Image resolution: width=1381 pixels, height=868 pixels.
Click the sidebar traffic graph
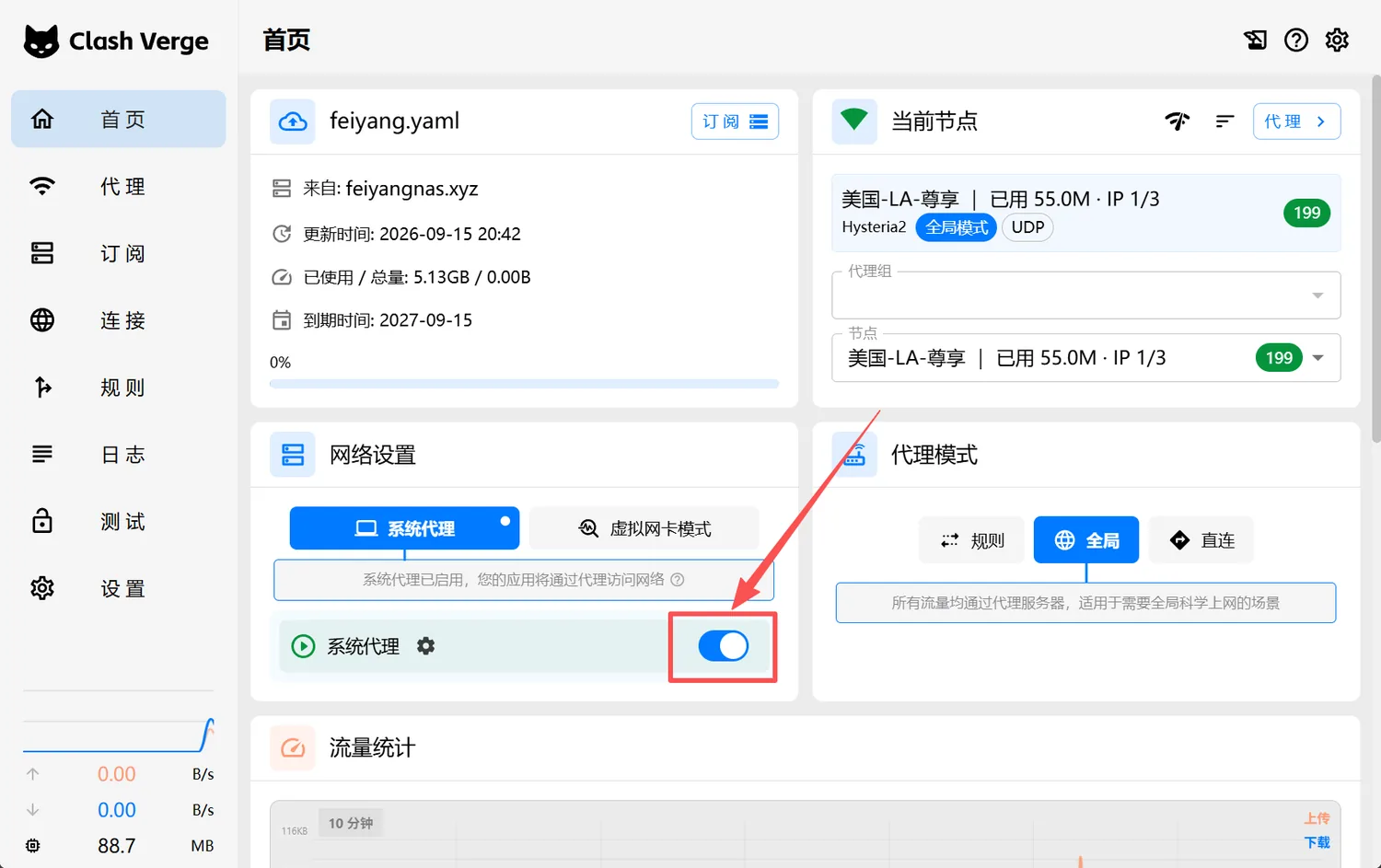coord(118,735)
